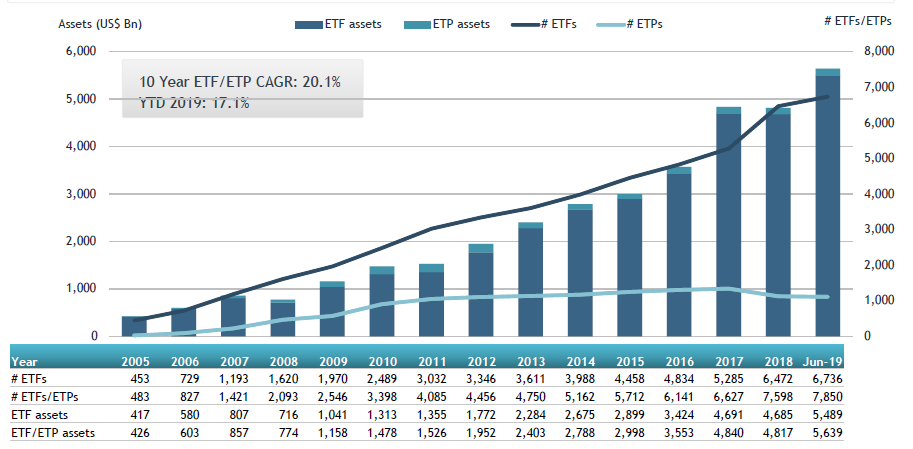
Task: Click the '729' cell for 2006
Action: 190,379
